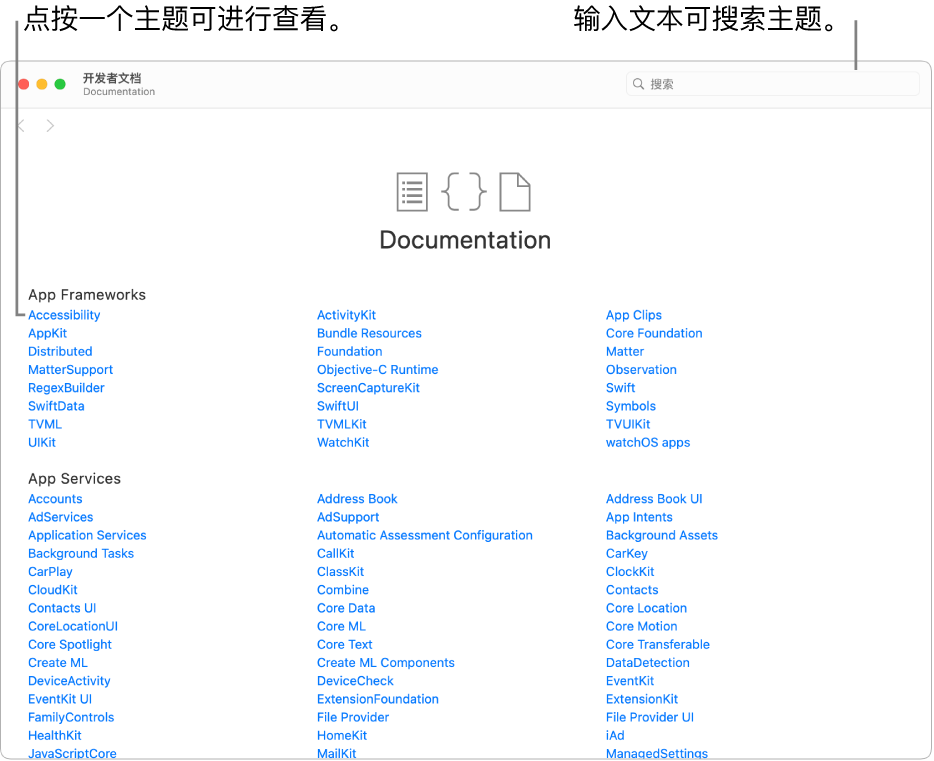Open the Accounts link
The width and height of the screenshot is (934, 761).
[x=55, y=499]
